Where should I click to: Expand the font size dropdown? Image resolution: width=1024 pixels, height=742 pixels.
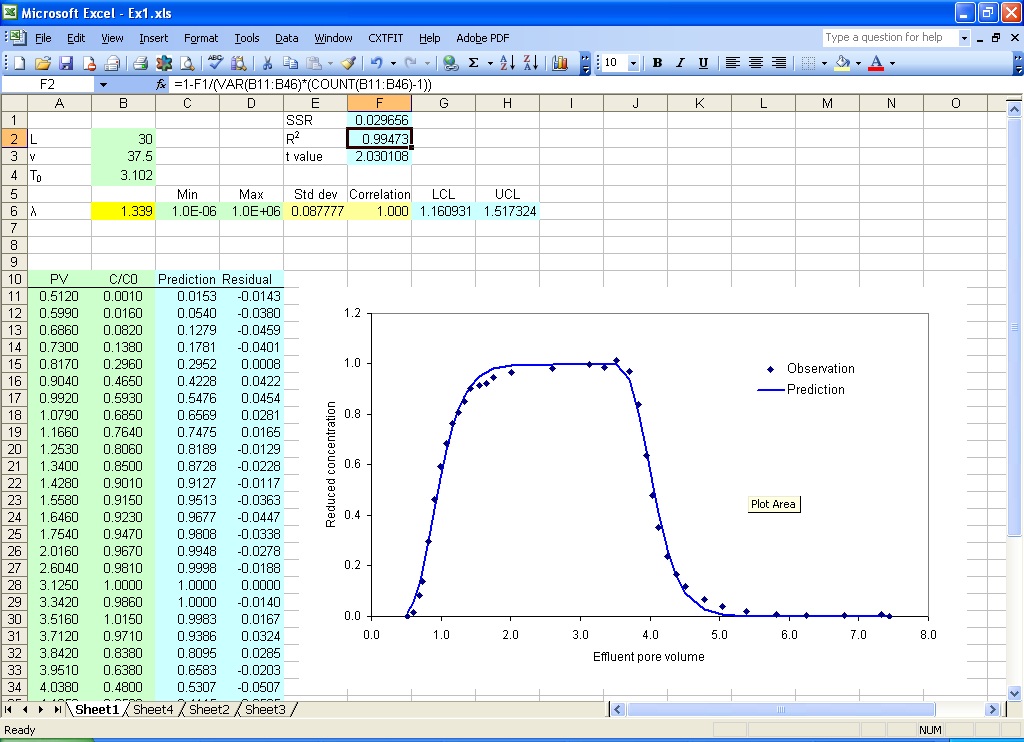[x=633, y=63]
